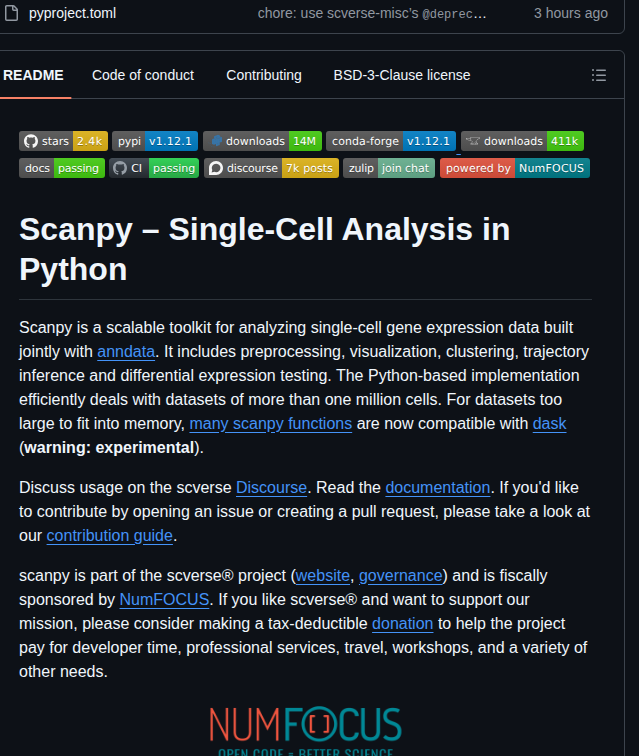Open the scverse Discourse link

pyautogui.click(x=271, y=487)
